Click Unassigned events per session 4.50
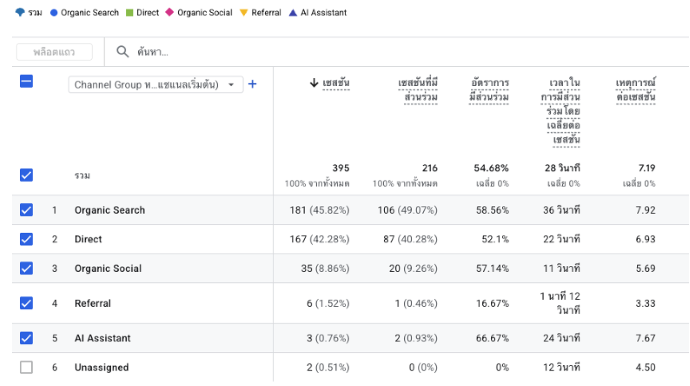 [x=645, y=367]
